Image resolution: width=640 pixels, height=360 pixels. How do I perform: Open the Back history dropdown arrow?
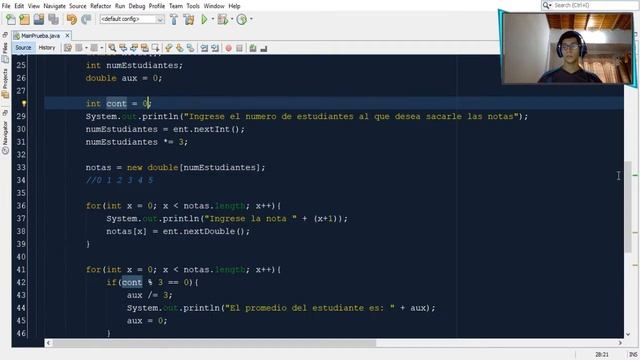click(86, 48)
